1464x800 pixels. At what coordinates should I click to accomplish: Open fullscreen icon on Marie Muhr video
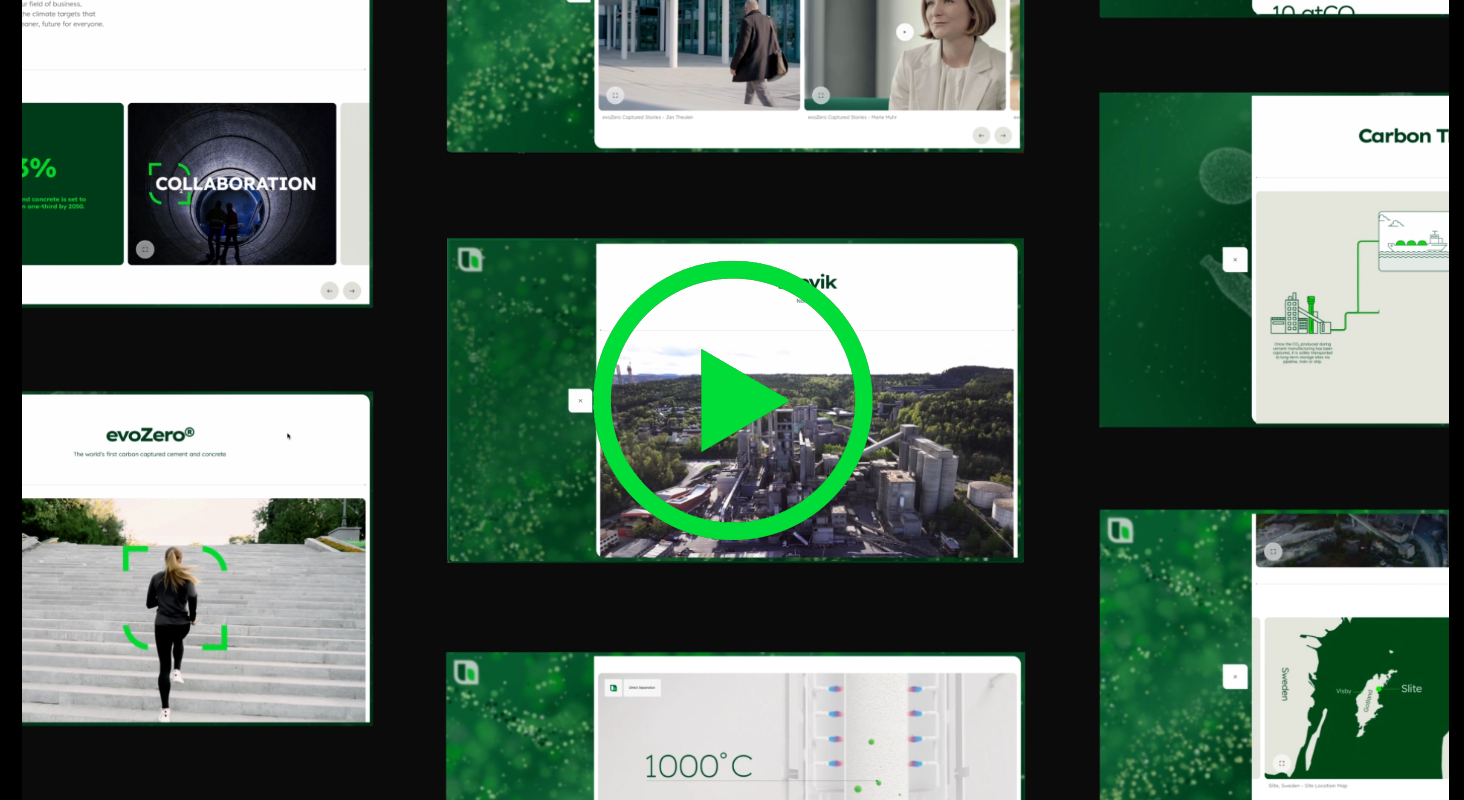820,95
